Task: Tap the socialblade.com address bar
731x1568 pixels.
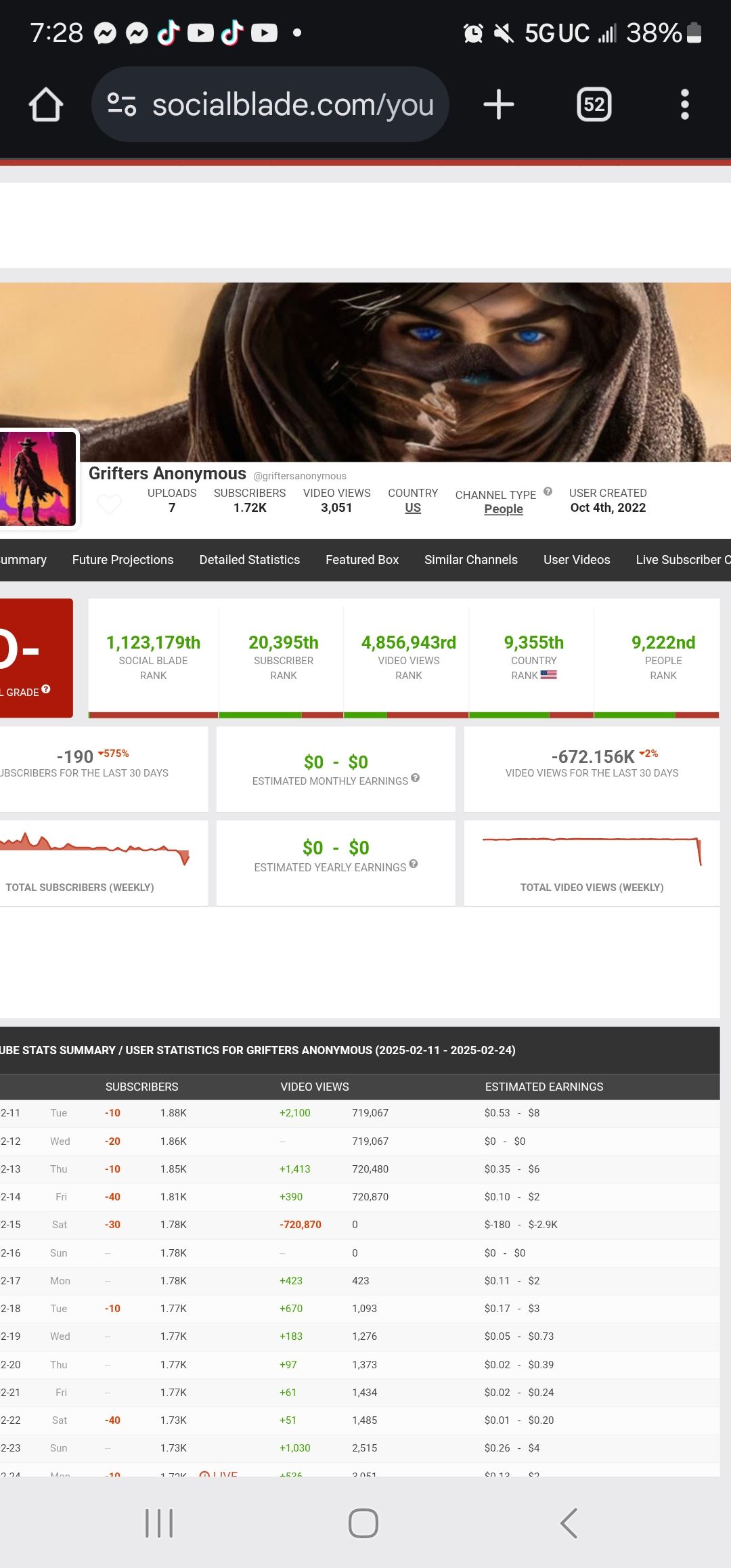Action: click(292, 105)
